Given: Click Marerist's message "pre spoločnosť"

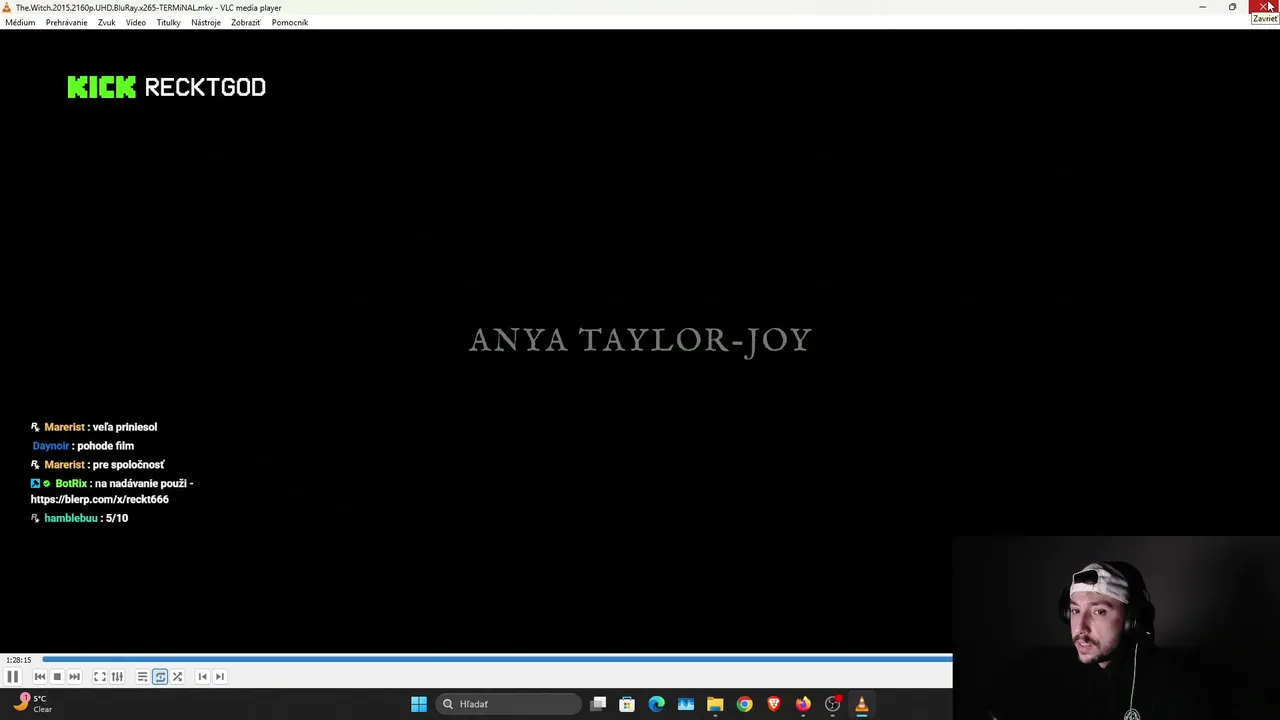Looking at the screenshot, I should click(x=128, y=465).
